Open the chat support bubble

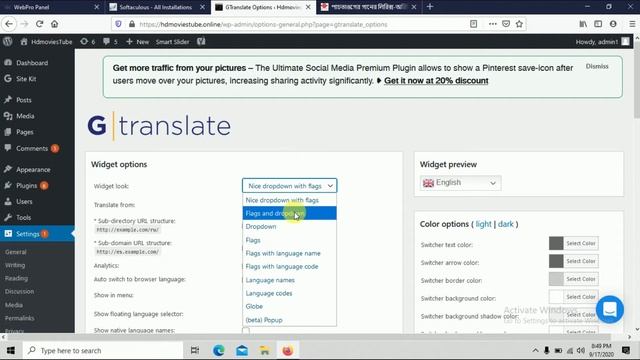(609, 309)
